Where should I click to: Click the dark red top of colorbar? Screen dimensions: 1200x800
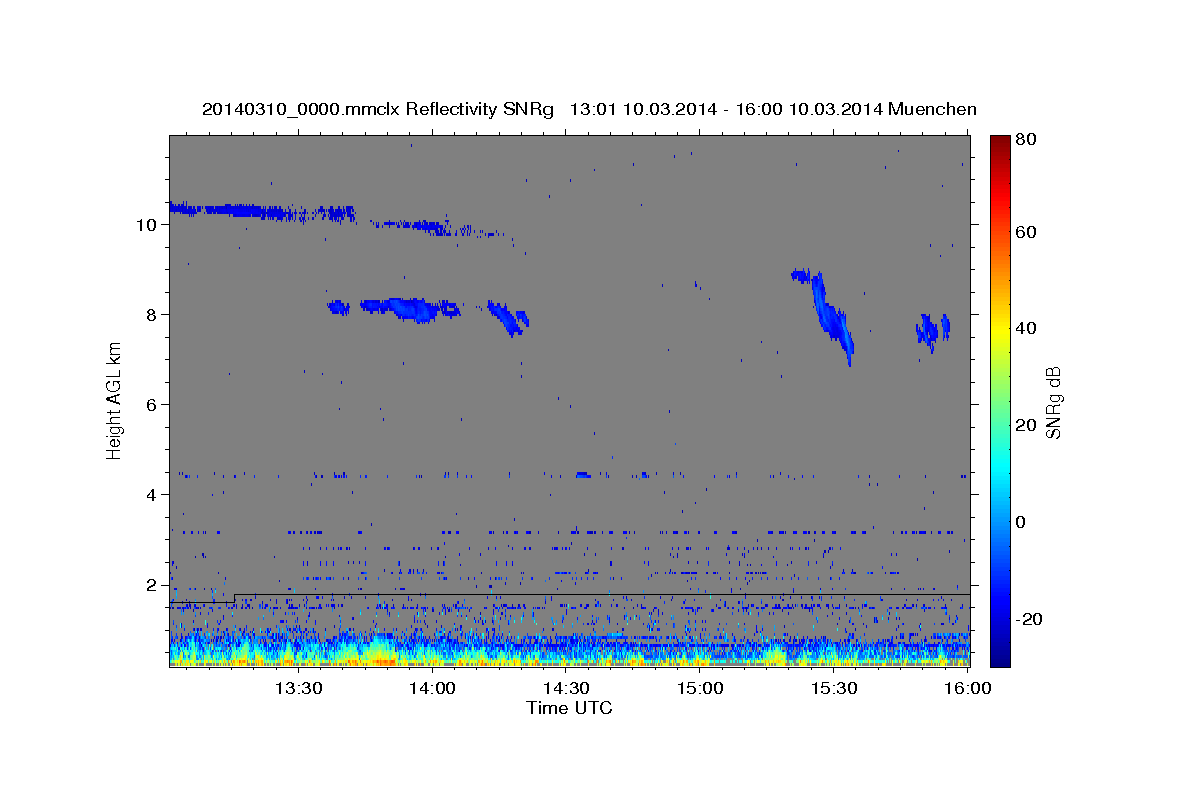coord(1000,145)
